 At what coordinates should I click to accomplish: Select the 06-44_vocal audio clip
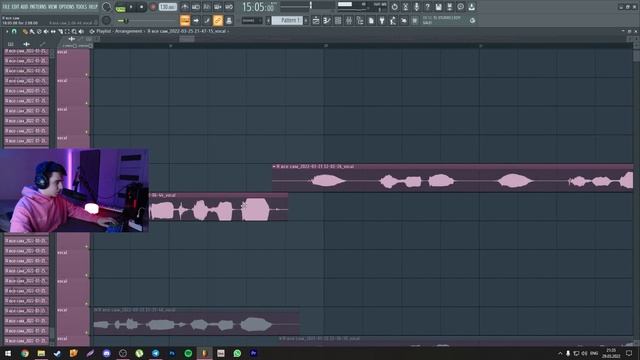coord(218,207)
